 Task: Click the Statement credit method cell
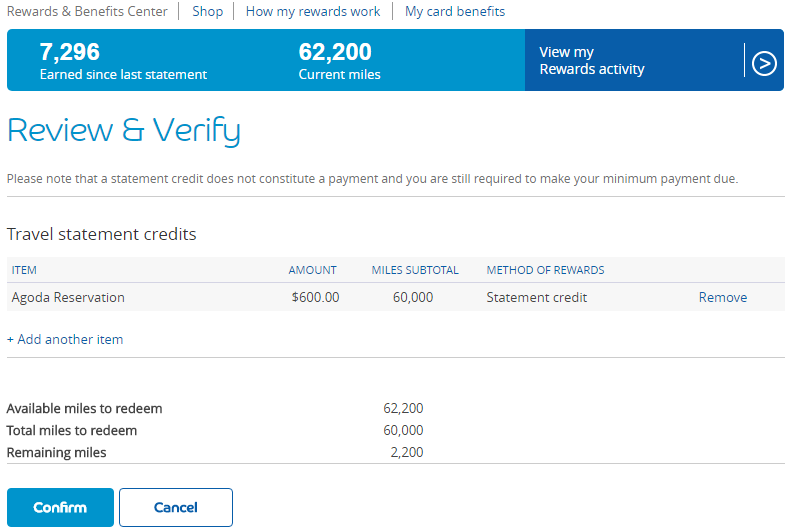[x=537, y=297]
